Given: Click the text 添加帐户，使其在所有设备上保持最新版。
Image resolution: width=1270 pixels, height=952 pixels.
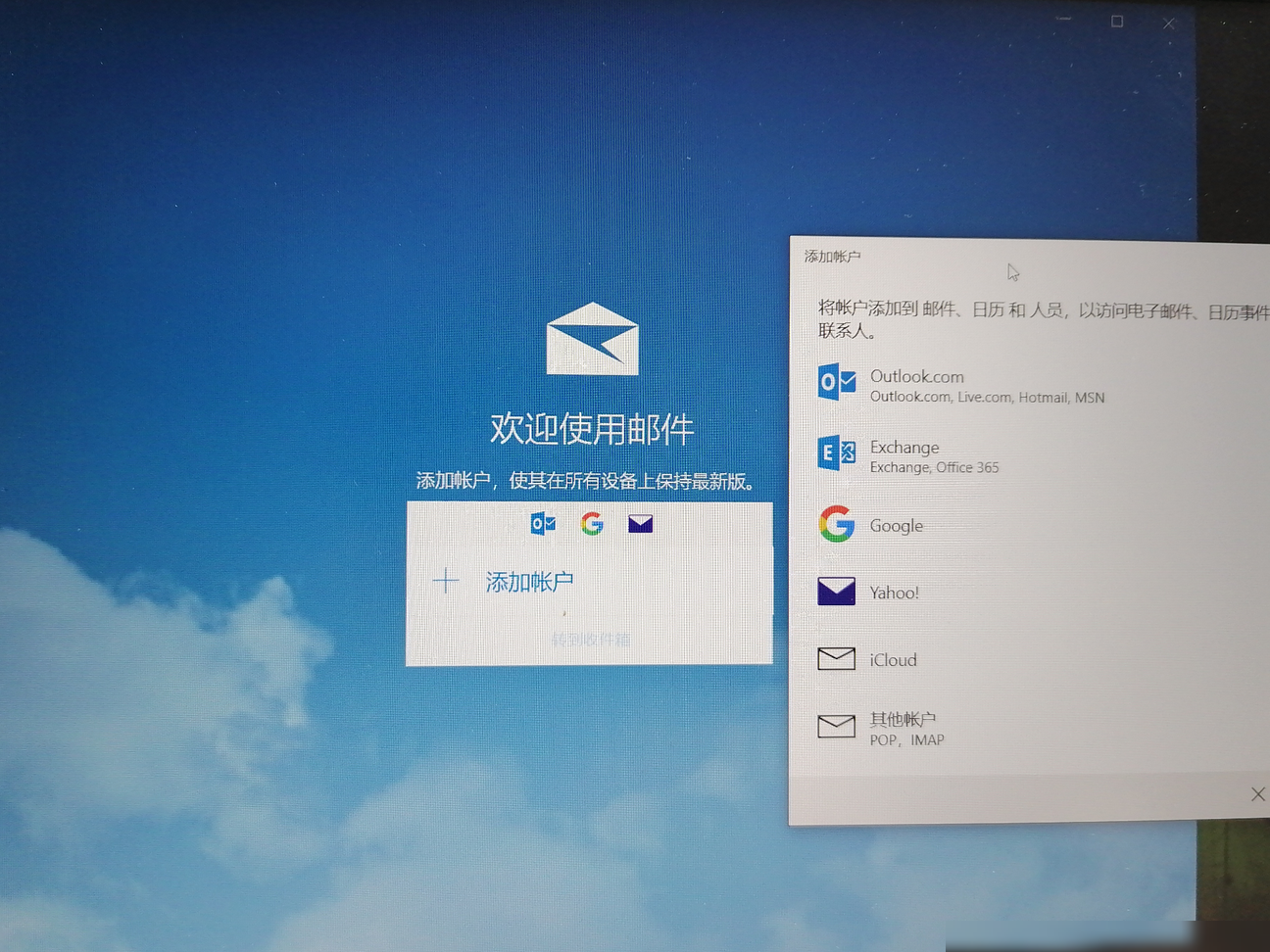Looking at the screenshot, I should [x=586, y=481].
